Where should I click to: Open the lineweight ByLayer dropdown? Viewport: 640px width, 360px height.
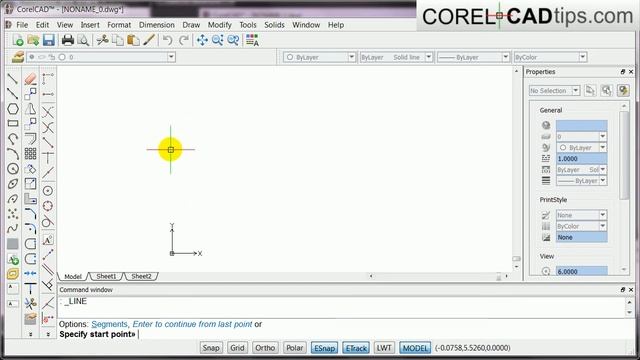505,57
